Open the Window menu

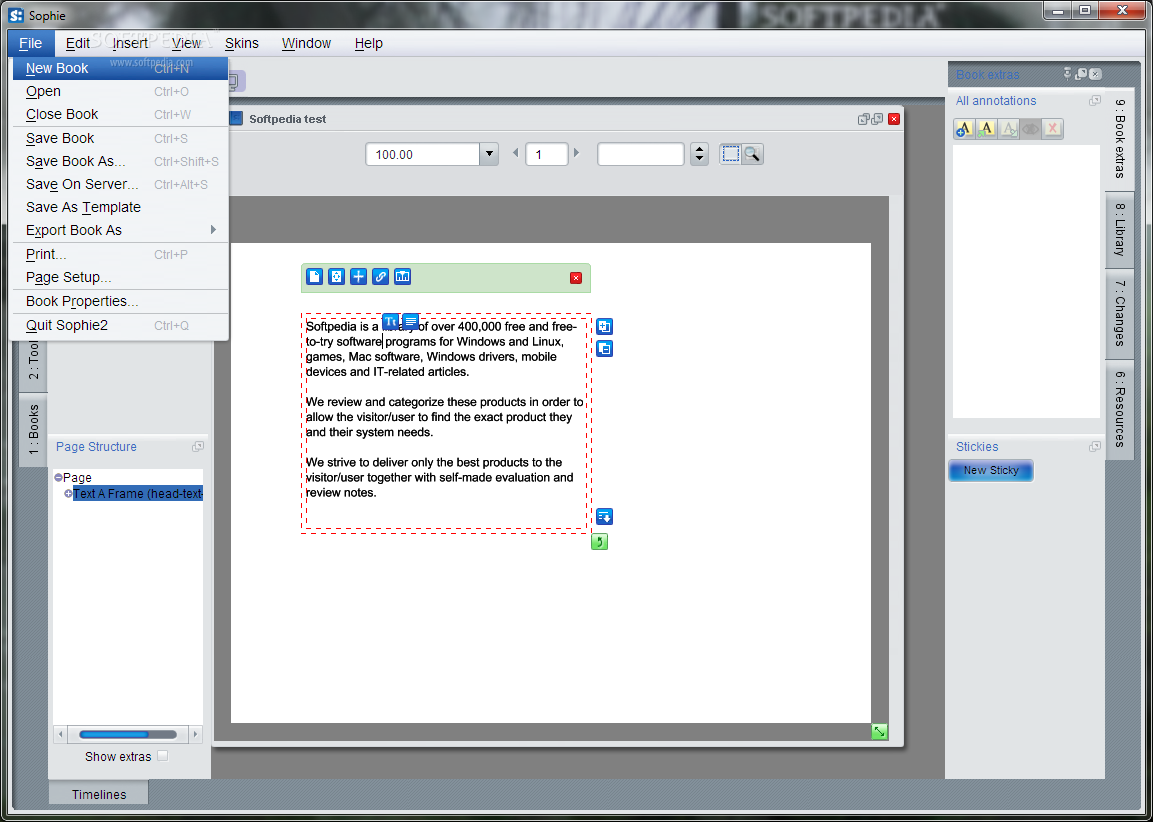(306, 43)
